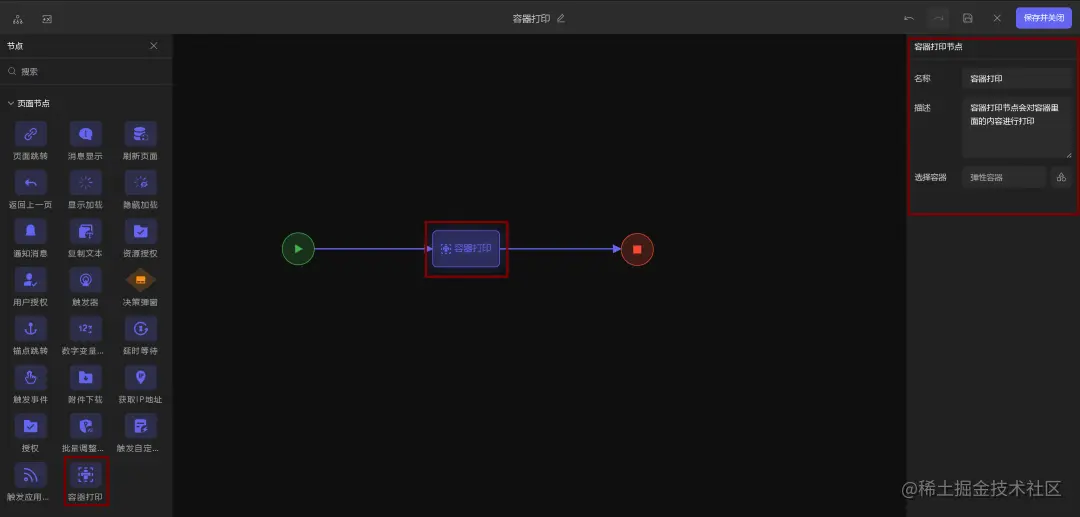
Task: Click the 保存并关闭 button
Action: click(x=1043, y=18)
